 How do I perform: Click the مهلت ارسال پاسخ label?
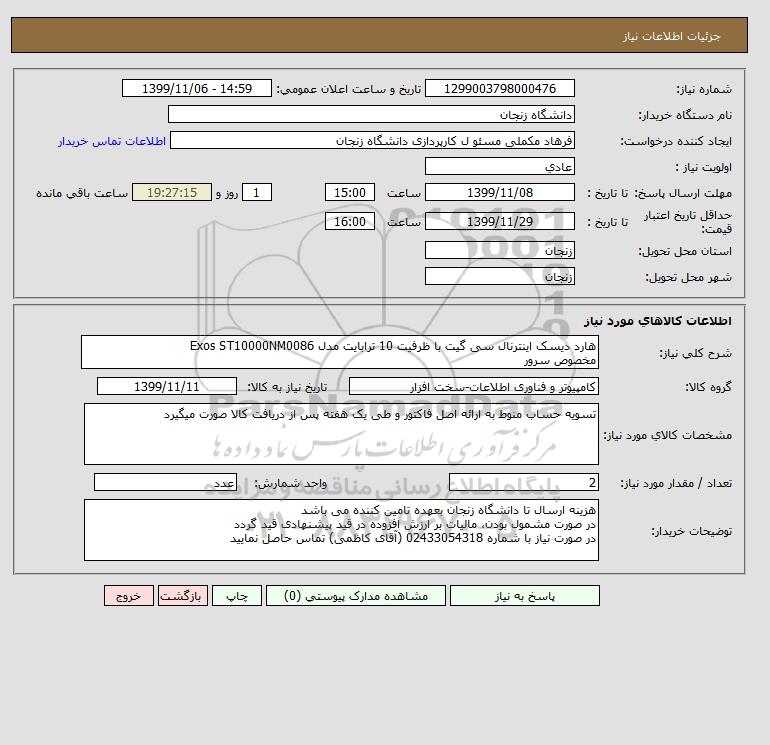[x=683, y=193]
